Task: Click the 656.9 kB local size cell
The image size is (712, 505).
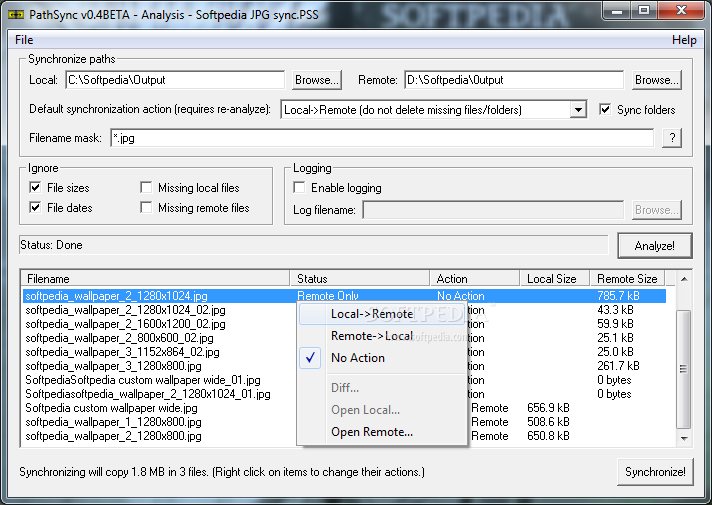Action: (x=548, y=408)
